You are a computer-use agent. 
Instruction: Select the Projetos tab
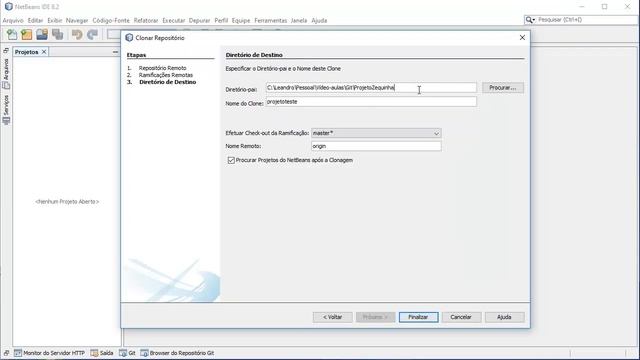pos(27,52)
